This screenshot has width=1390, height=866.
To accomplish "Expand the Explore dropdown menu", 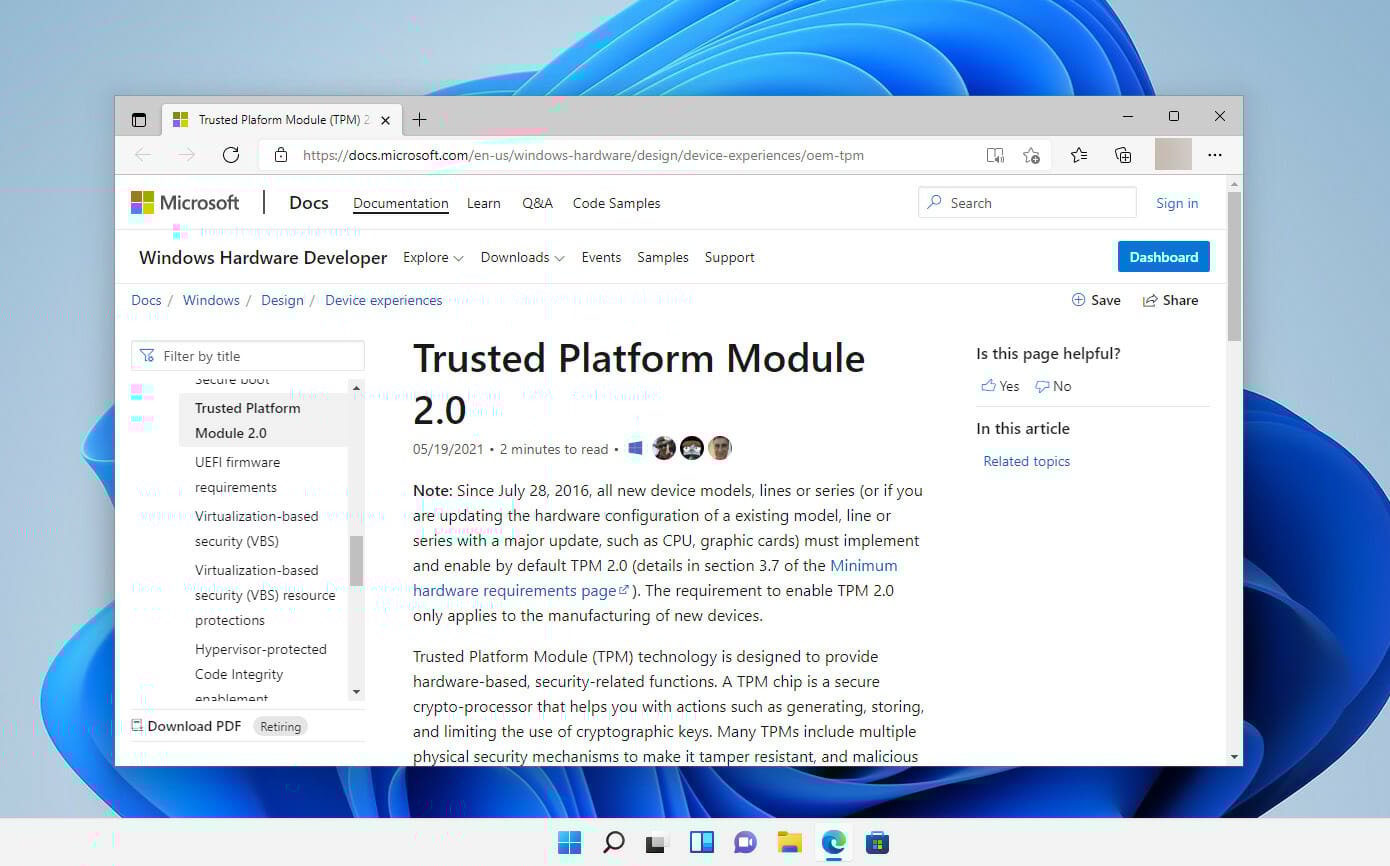I will coord(433,257).
